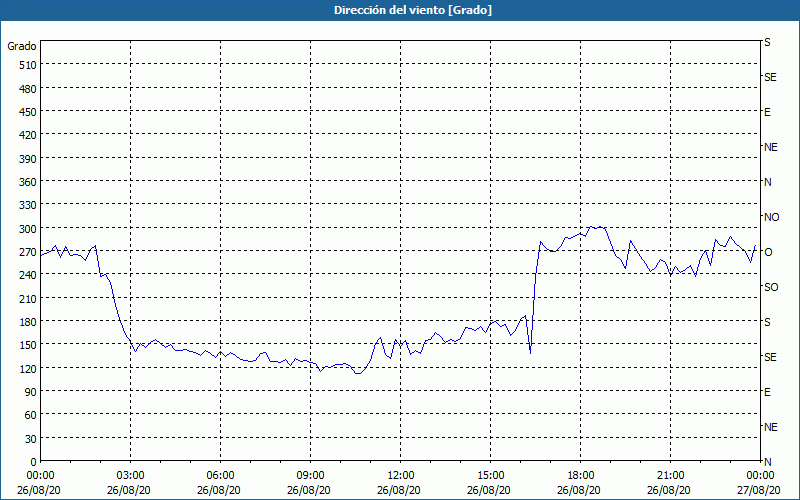Click the 'N' compass label level with 0
This screenshot has height=500, width=800.
coord(767,462)
